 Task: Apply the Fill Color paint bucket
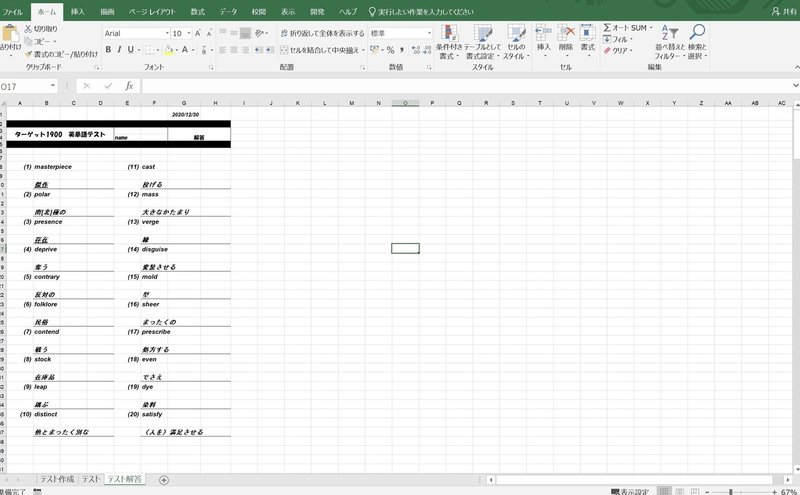pyautogui.click(x=168, y=50)
